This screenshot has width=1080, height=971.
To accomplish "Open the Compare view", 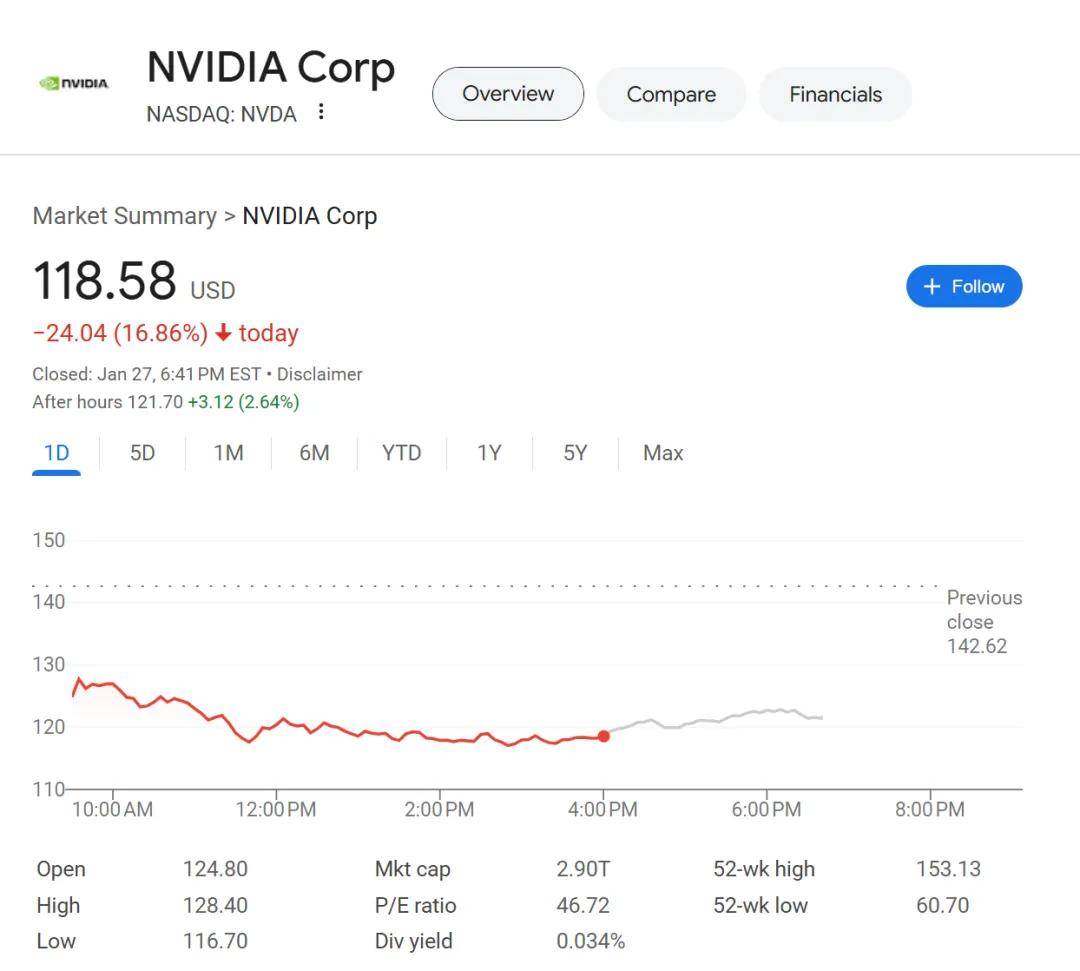I will coord(671,93).
